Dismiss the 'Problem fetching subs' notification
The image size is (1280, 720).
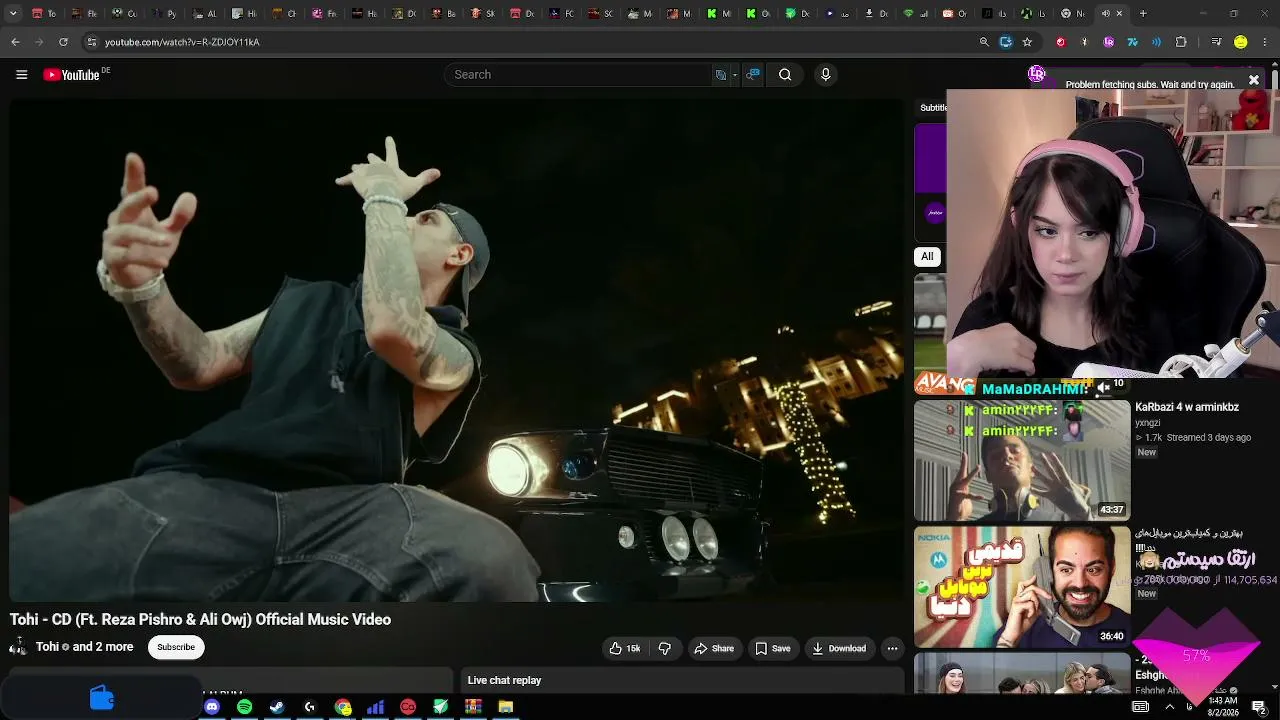pos(1253,80)
